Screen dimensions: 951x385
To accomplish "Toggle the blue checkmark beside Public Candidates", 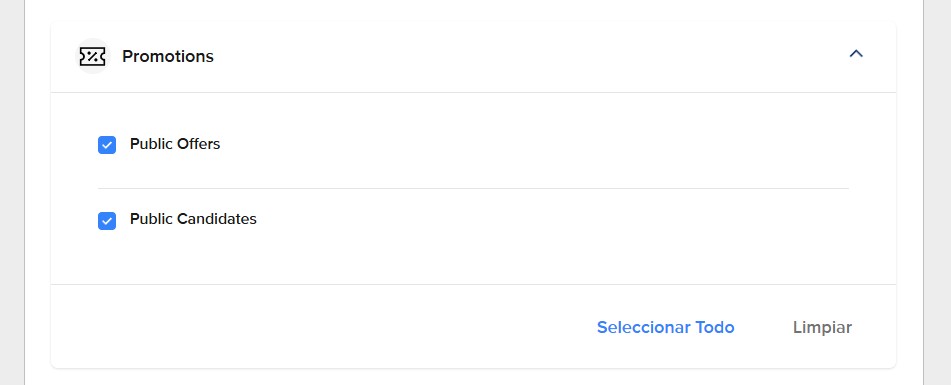I will click(107, 221).
